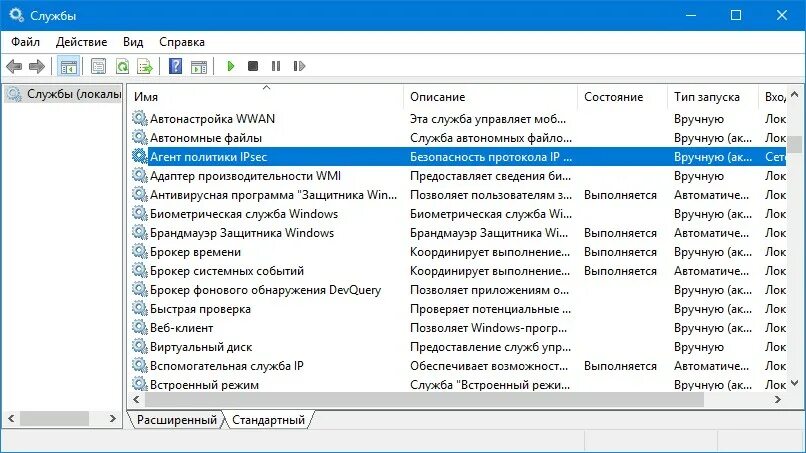Sort by the Описание column header
Viewport: 806px width, 453px height.
click(490, 97)
